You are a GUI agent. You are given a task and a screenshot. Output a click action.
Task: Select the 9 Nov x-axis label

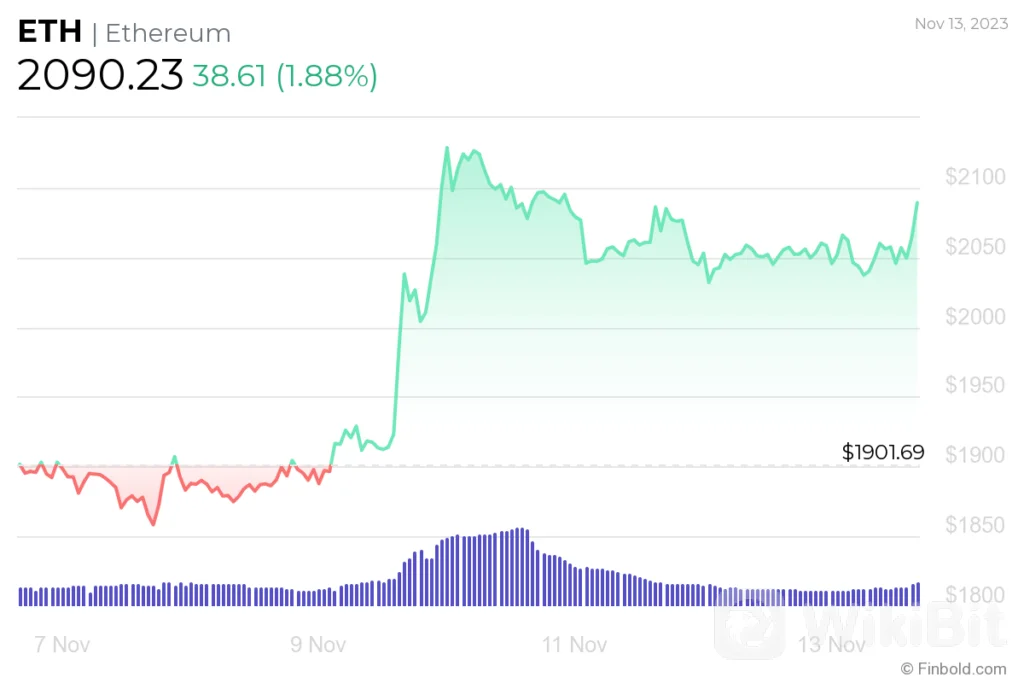point(318,645)
